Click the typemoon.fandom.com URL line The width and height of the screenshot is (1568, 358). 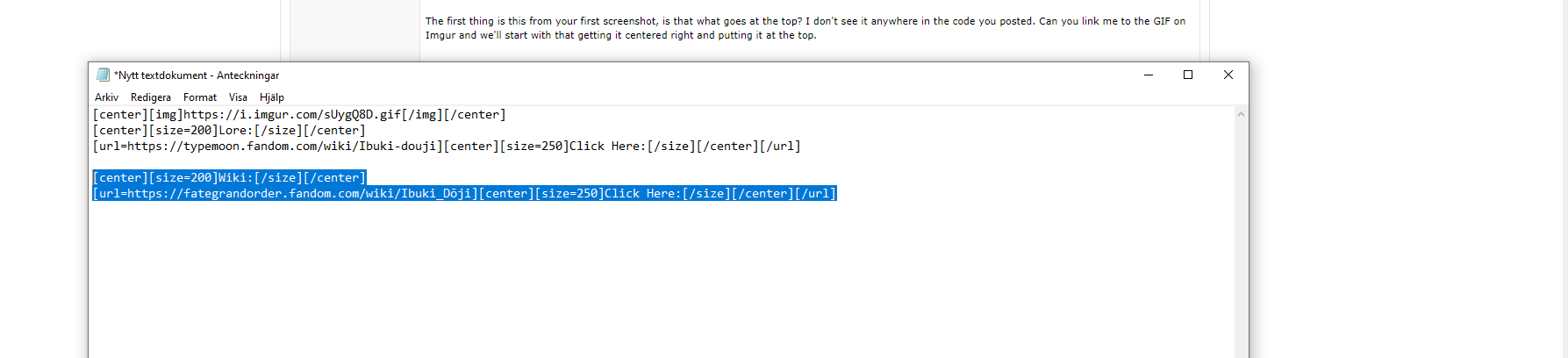click(x=446, y=147)
